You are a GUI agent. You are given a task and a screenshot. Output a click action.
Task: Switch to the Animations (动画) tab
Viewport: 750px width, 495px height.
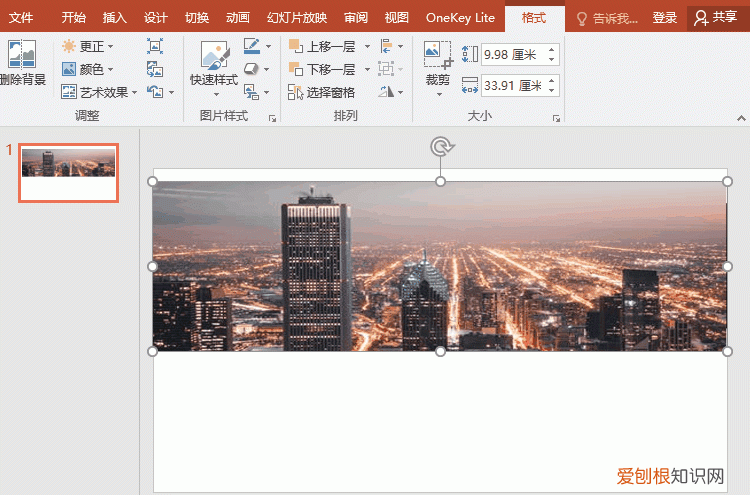[x=238, y=17]
